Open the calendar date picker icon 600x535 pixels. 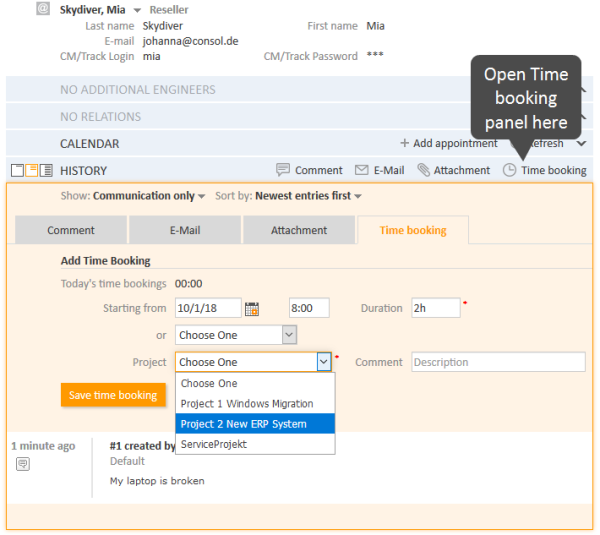pos(252,308)
